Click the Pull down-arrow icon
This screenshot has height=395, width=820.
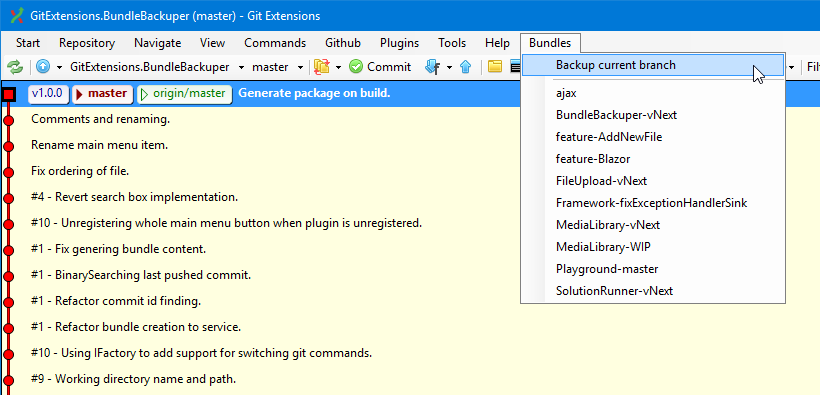tap(432, 67)
